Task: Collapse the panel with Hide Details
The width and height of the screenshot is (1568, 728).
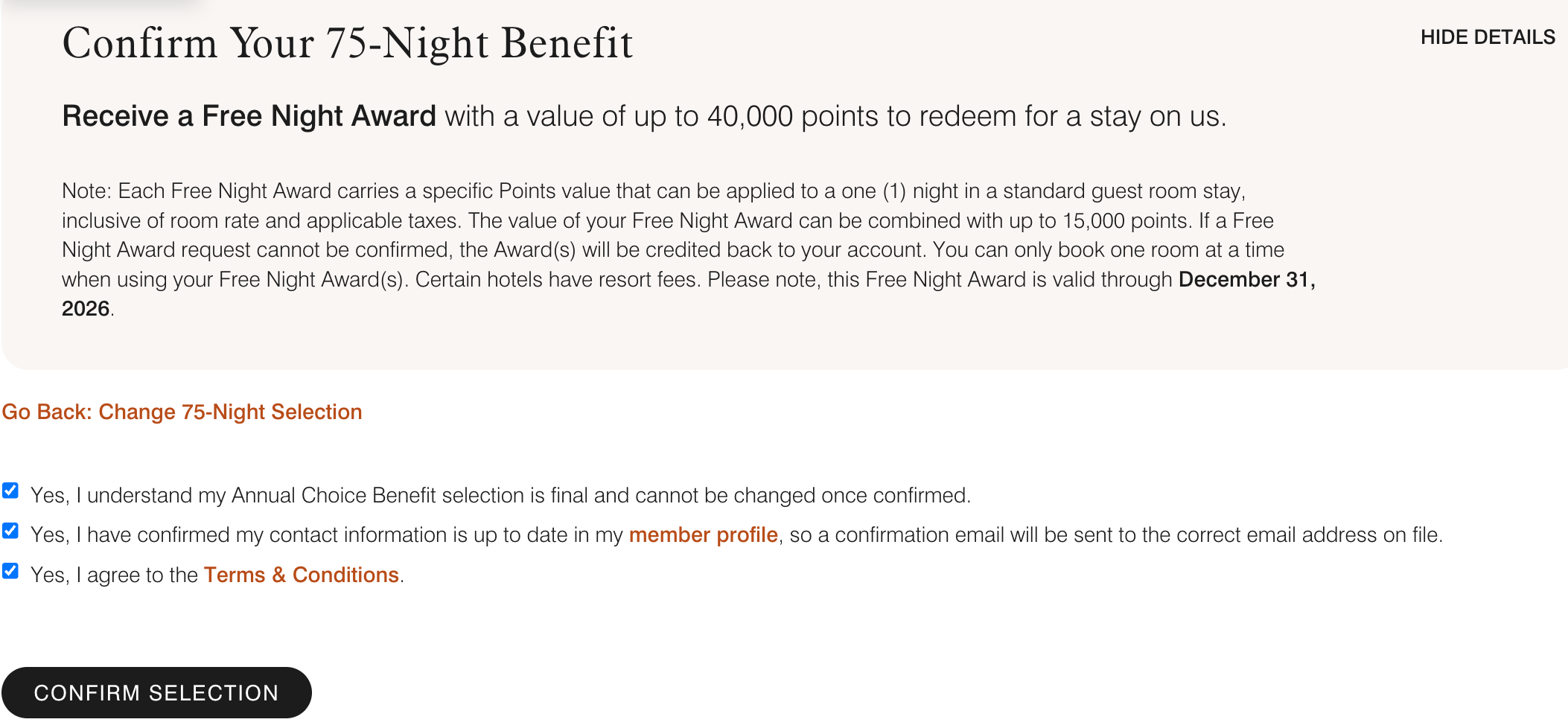Action: click(1487, 37)
